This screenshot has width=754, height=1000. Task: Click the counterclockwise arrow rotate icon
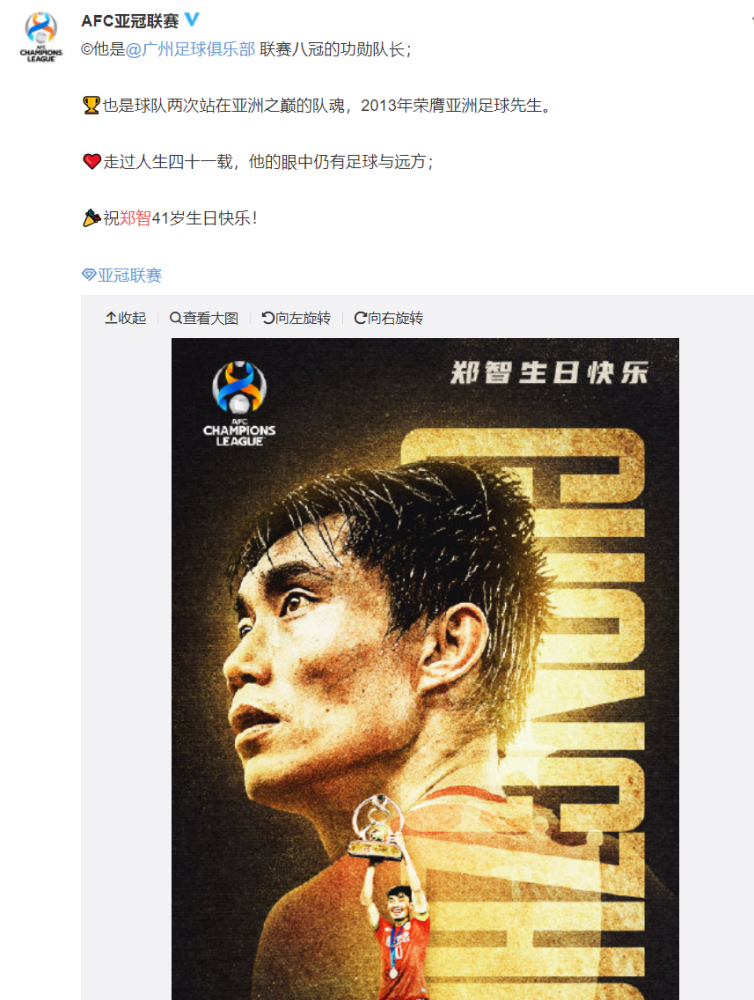(268, 318)
